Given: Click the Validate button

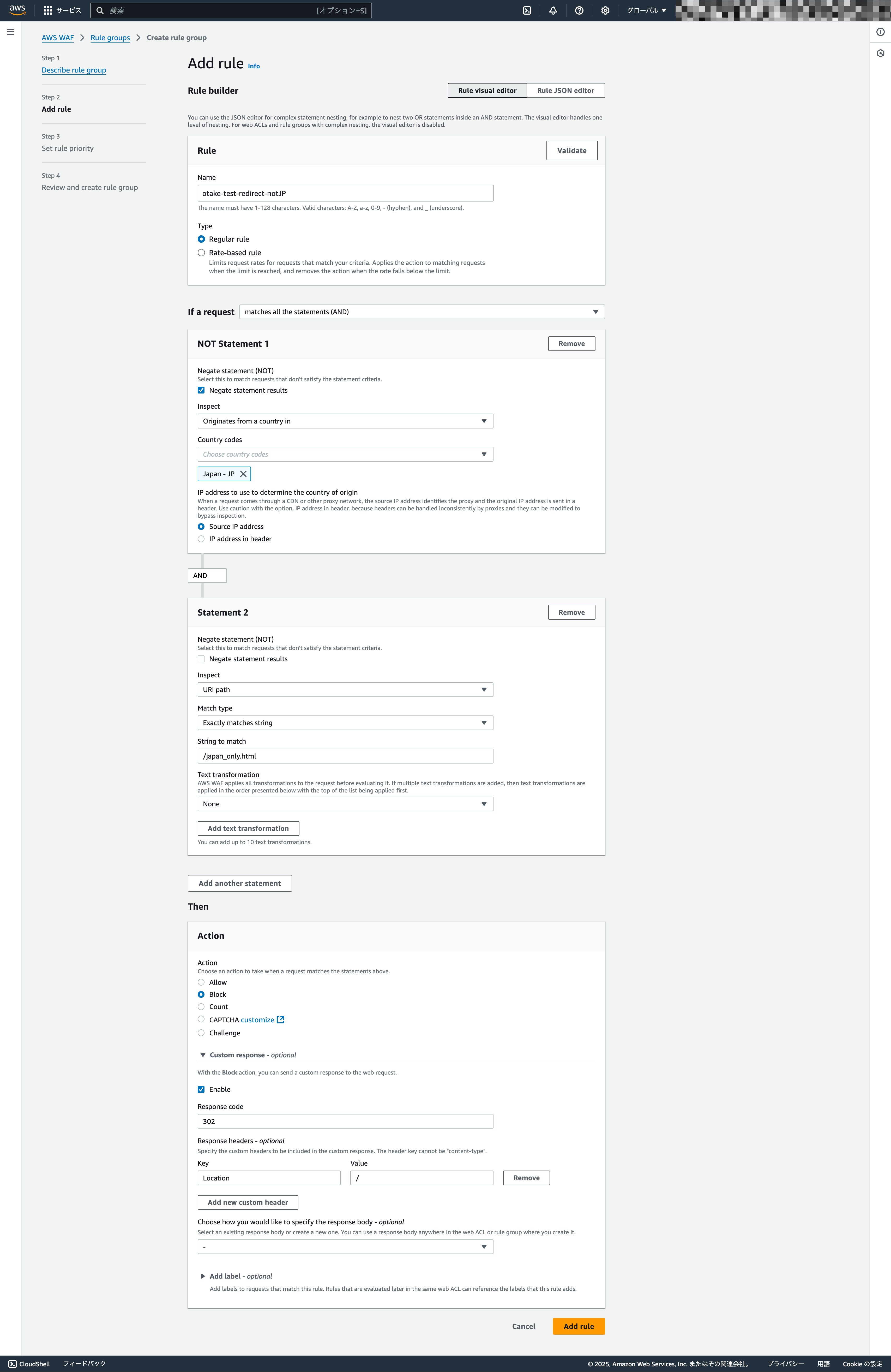Looking at the screenshot, I should tap(572, 151).
